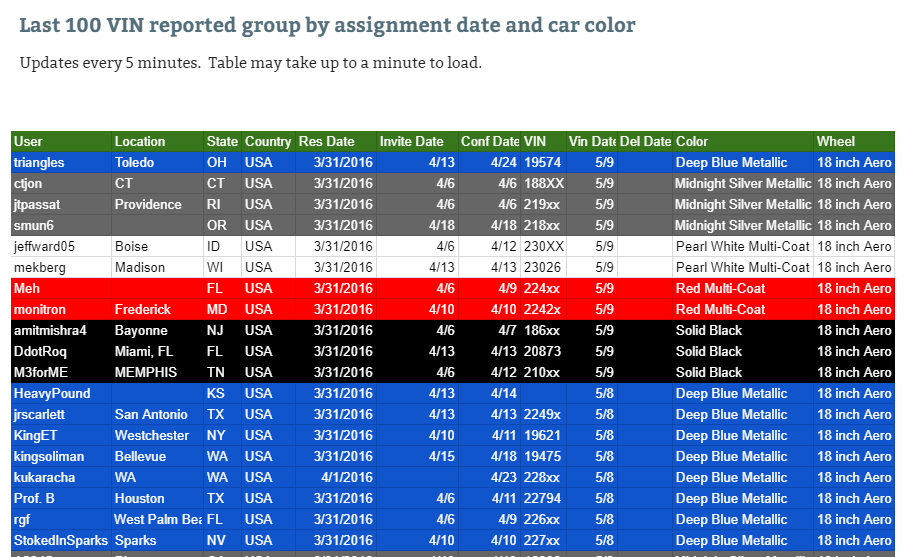The width and height of the screenshot is (905, 557).
Task: Select the user cell 'ctjon'
Action: (x=61, y=184)
